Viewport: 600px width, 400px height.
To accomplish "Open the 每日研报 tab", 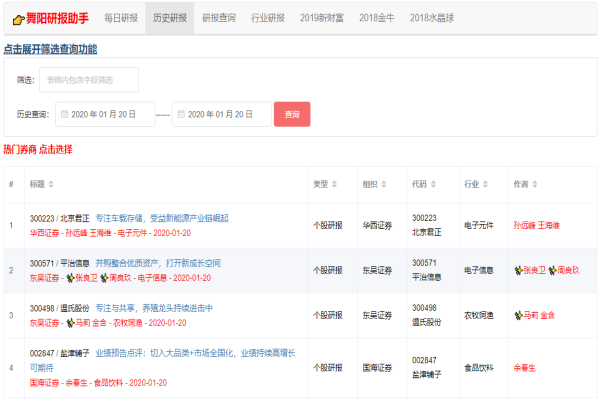I will coord(121,18).
